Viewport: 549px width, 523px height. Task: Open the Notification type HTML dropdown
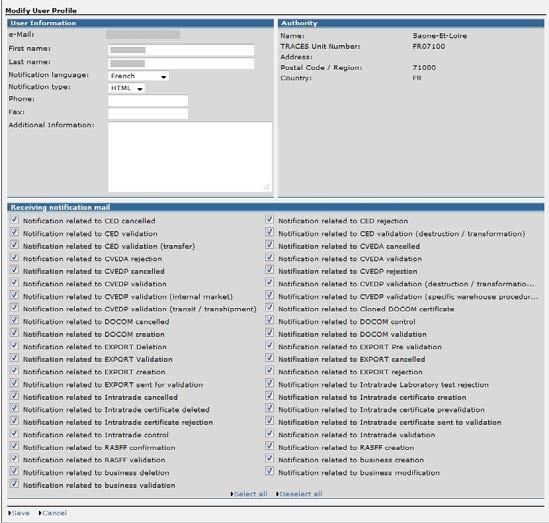pos(126,88)
